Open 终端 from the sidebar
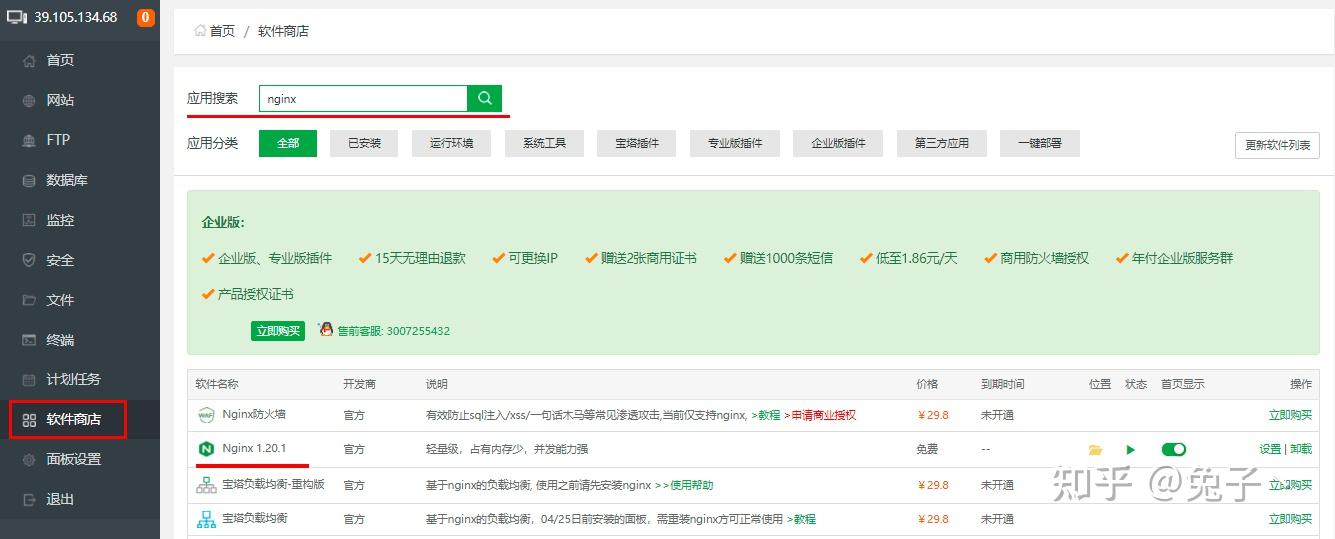 (60, 340)
